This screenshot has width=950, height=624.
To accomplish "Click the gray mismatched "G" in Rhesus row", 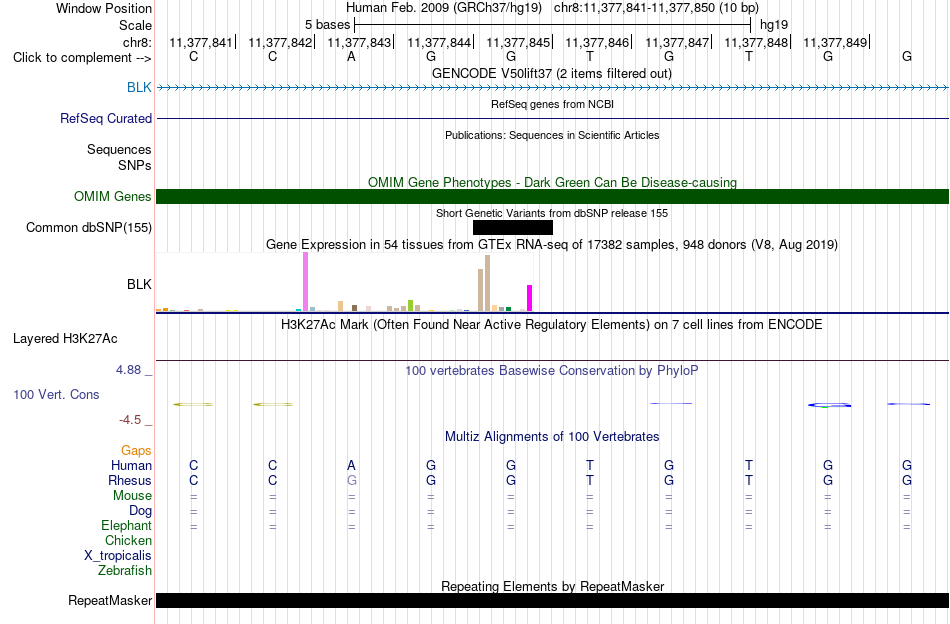I will pyautogui.click(x=351, y=480).
